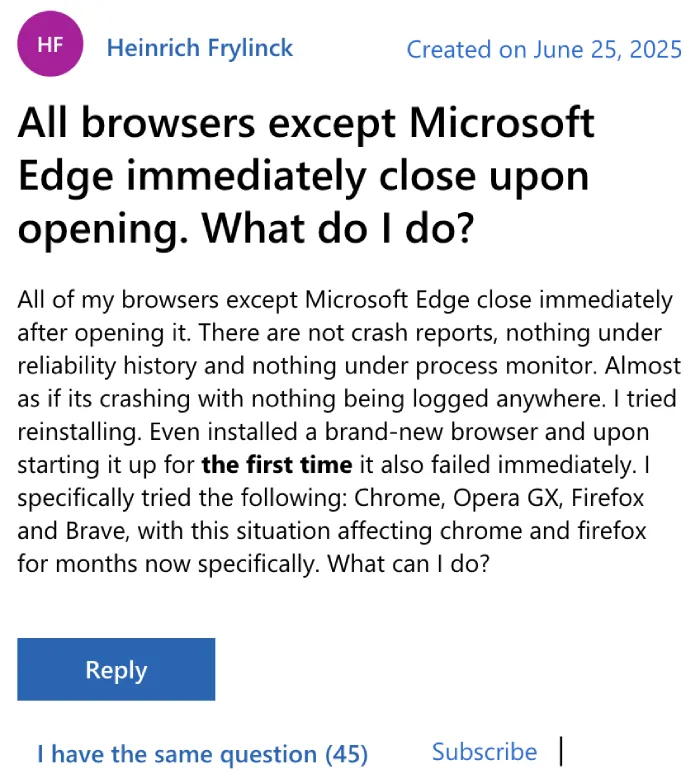Click the vertical divider after Subscribe
This screenshot has width=700, height=779.
point(561,751)
